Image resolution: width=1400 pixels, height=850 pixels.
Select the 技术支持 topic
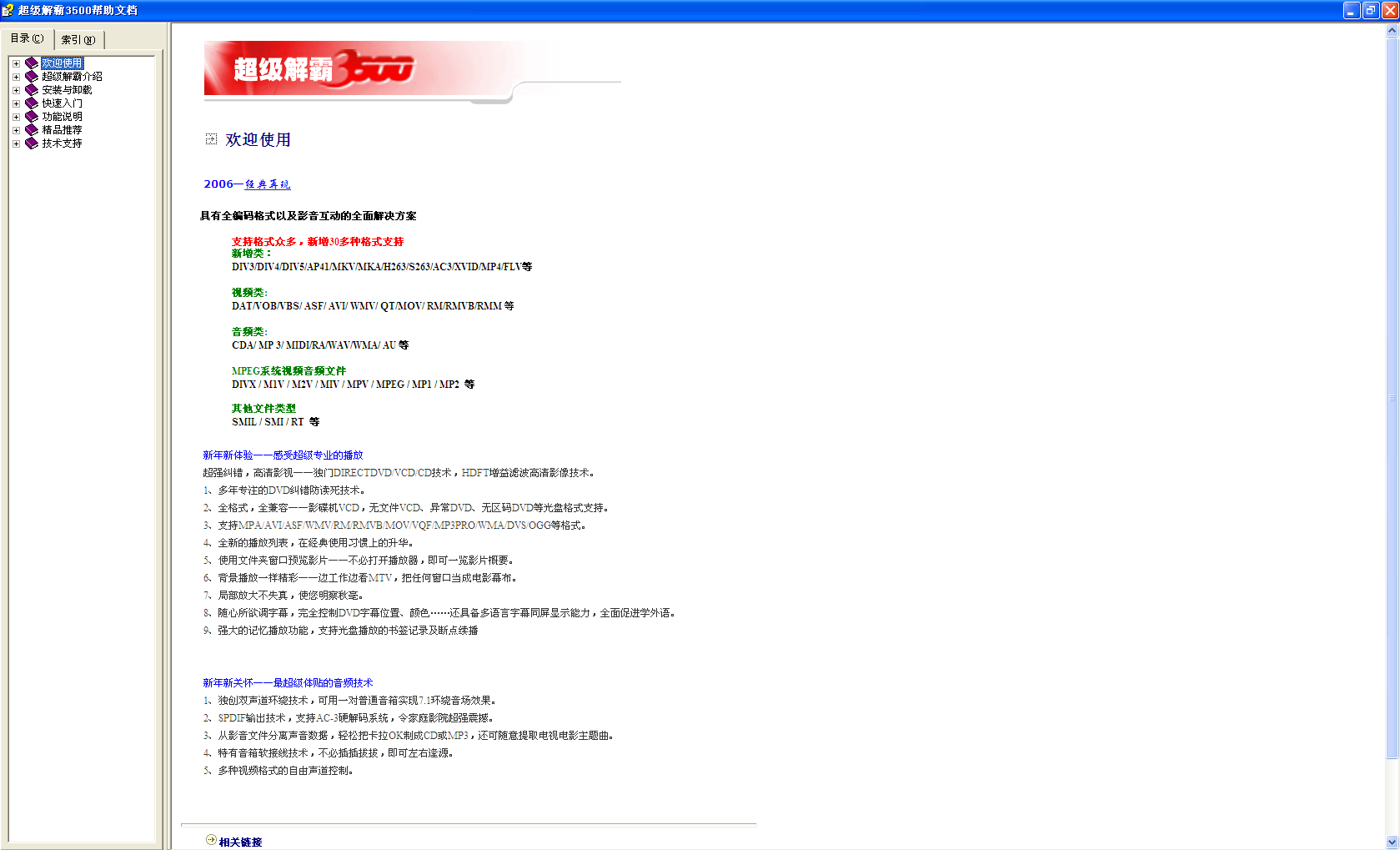pyautogui.click(x=62, y=143)
